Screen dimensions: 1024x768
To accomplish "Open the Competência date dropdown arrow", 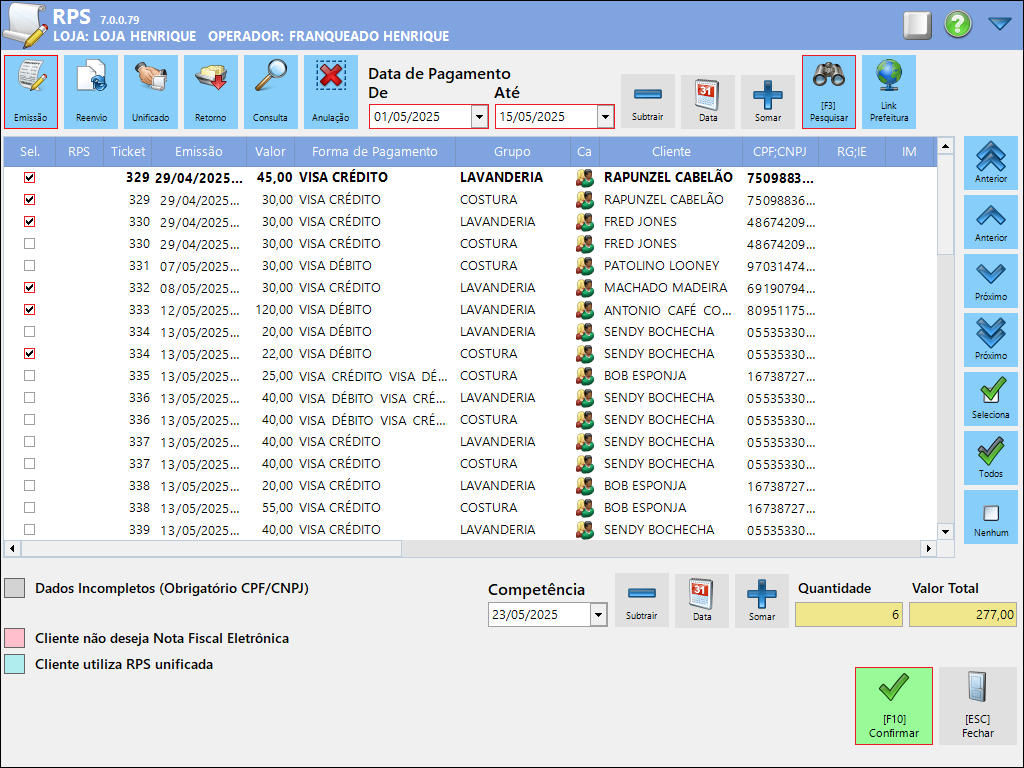I will [x=598, y=615].
